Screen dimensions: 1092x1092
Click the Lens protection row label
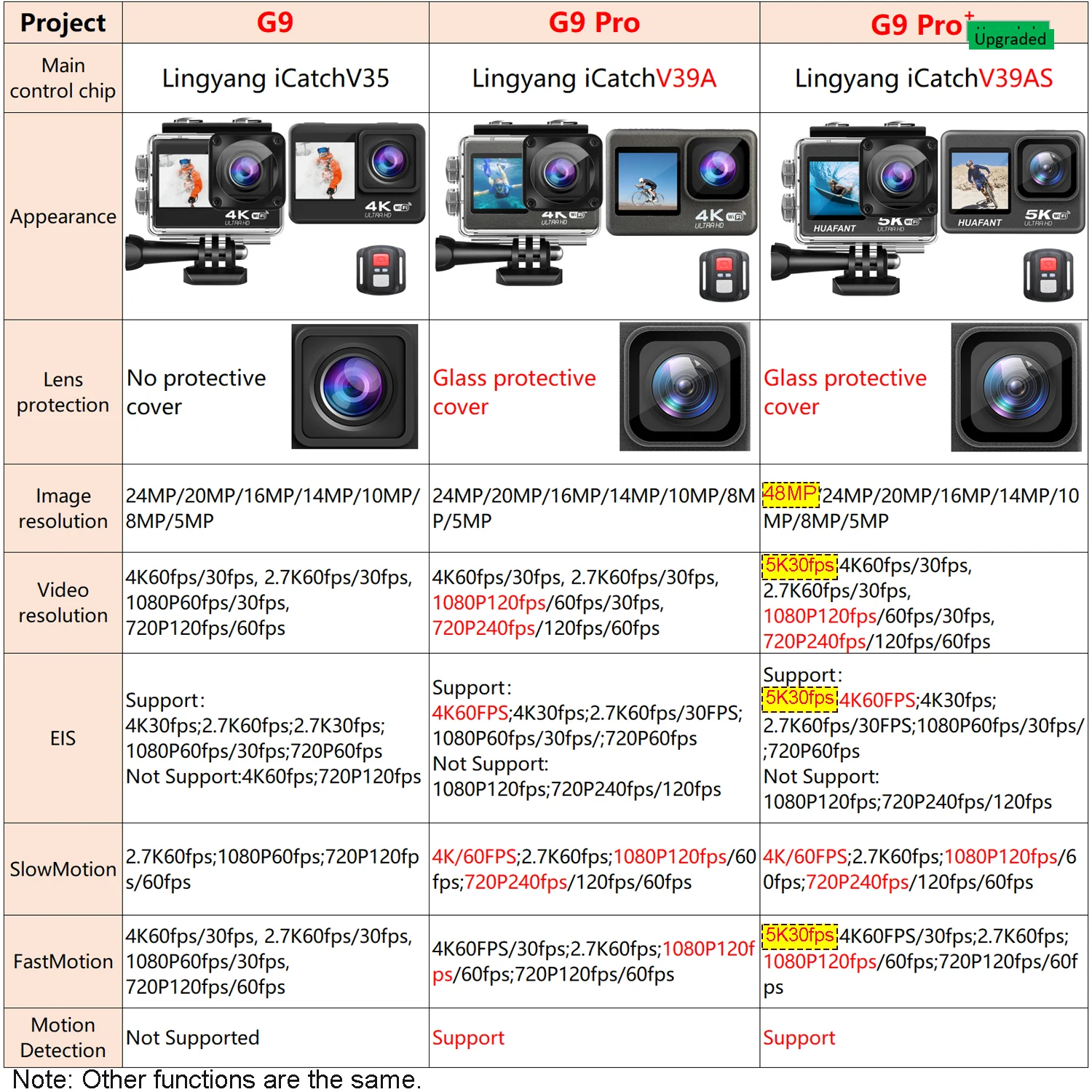click(x=63, y=392)
